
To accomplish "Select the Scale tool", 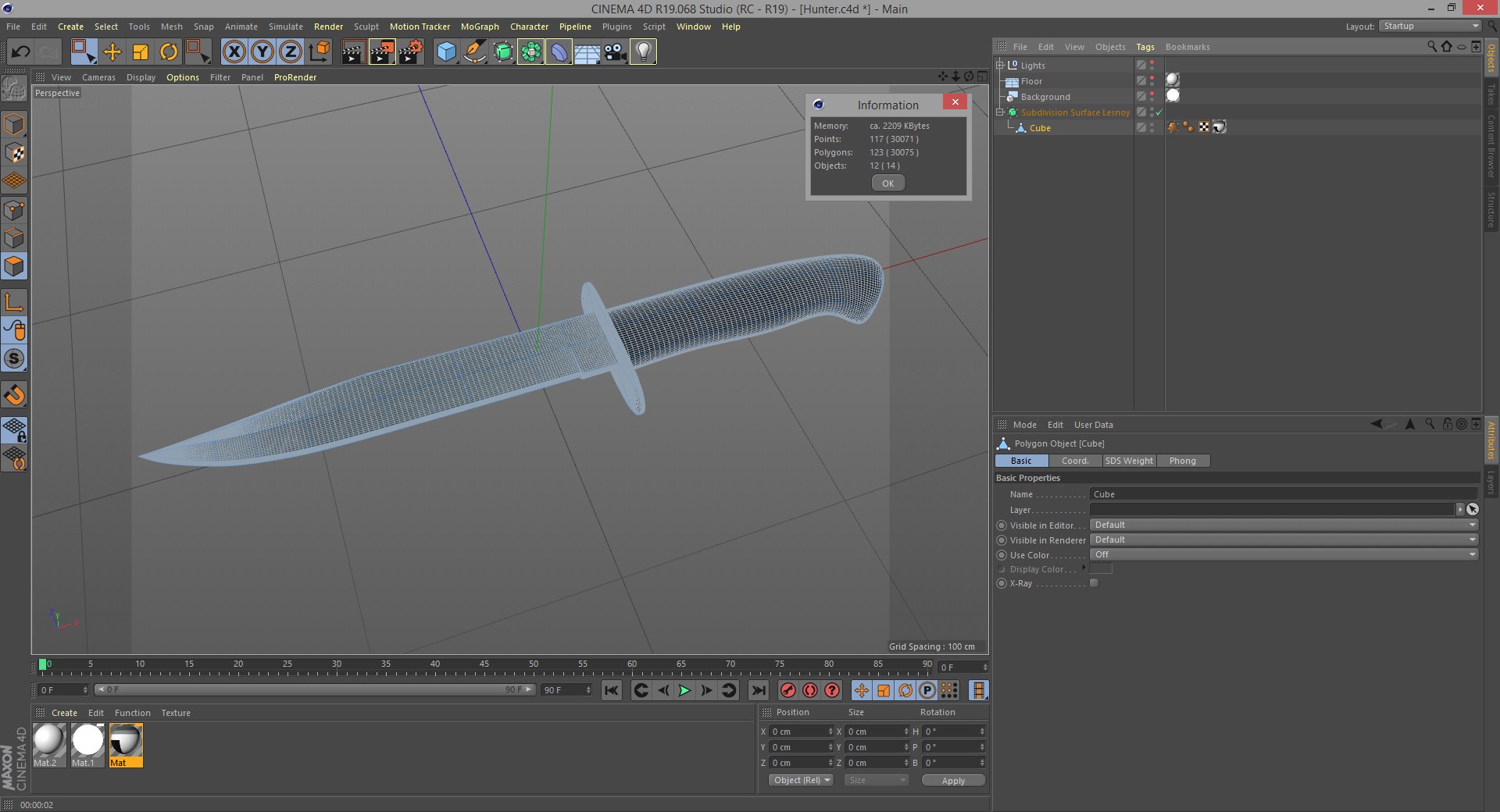I will (141, 52).
